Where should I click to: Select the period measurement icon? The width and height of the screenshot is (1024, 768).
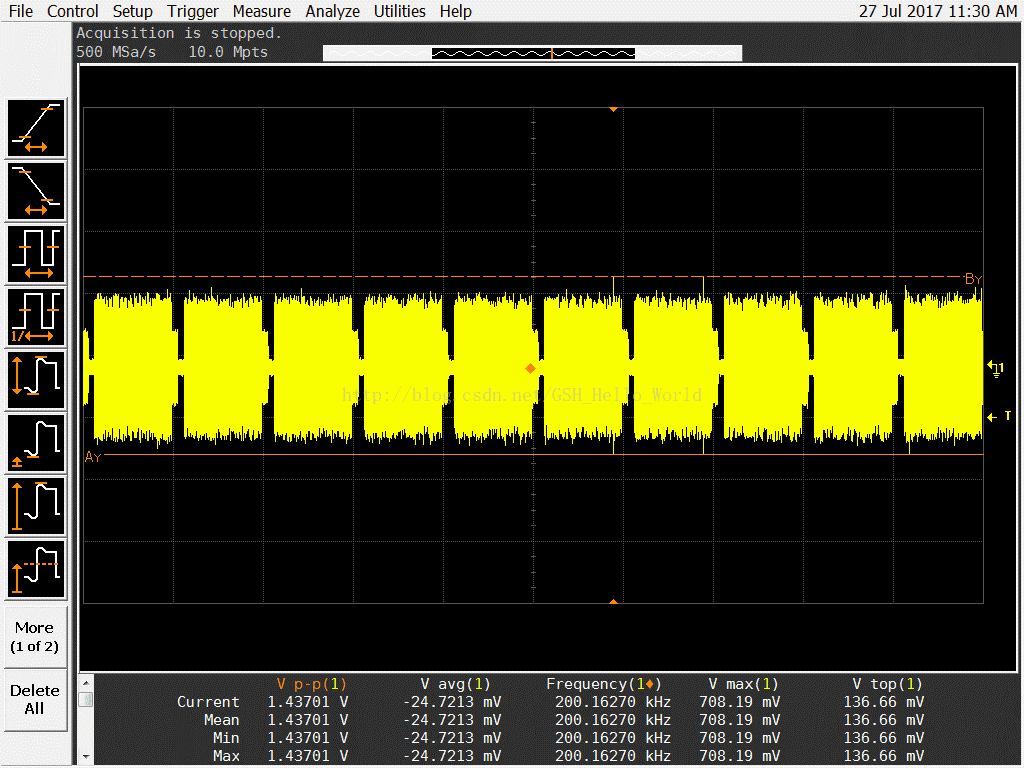pyautogui.click(x=36, y=254)
